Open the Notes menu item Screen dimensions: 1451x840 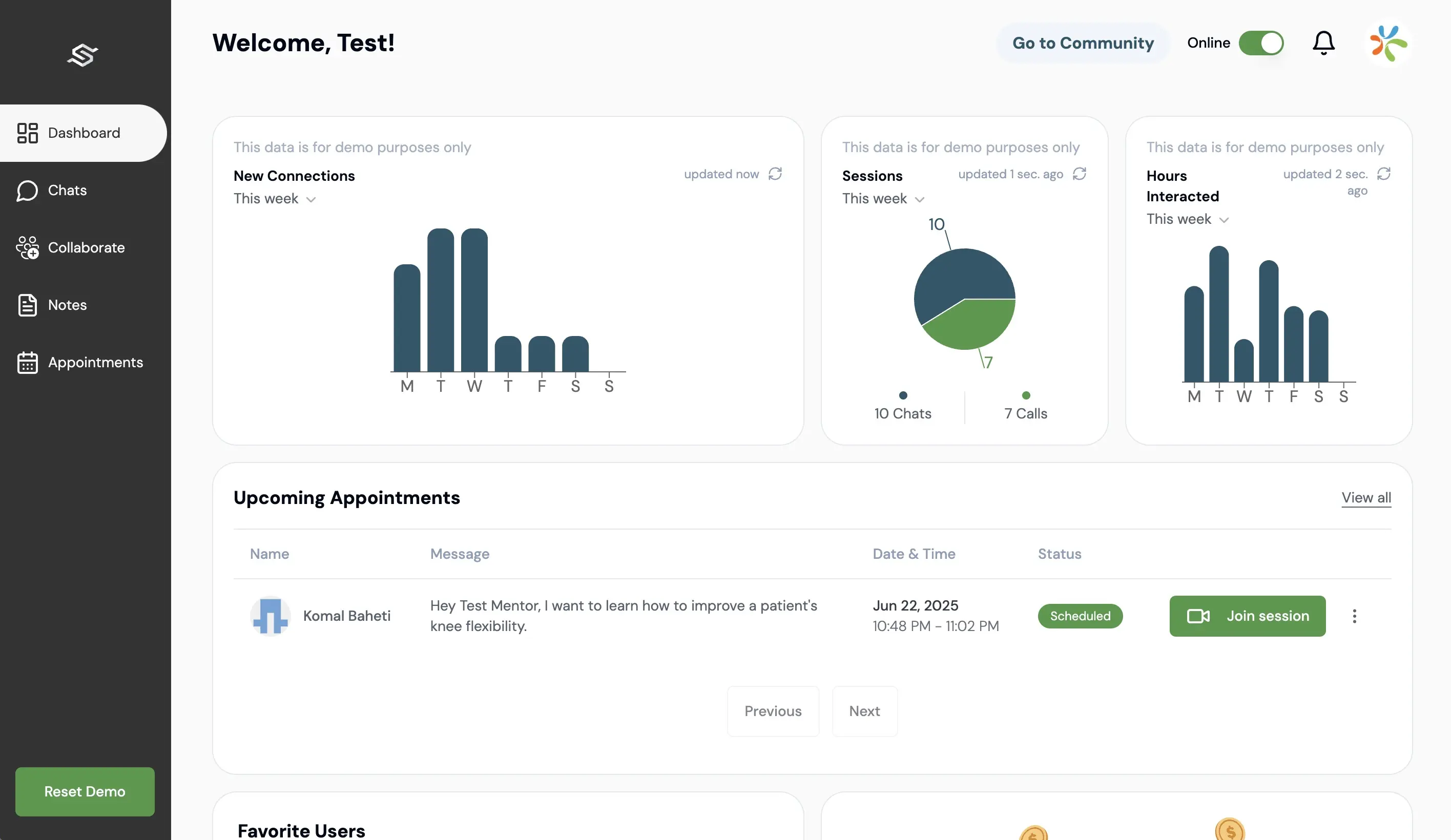(x=84, y=305)
